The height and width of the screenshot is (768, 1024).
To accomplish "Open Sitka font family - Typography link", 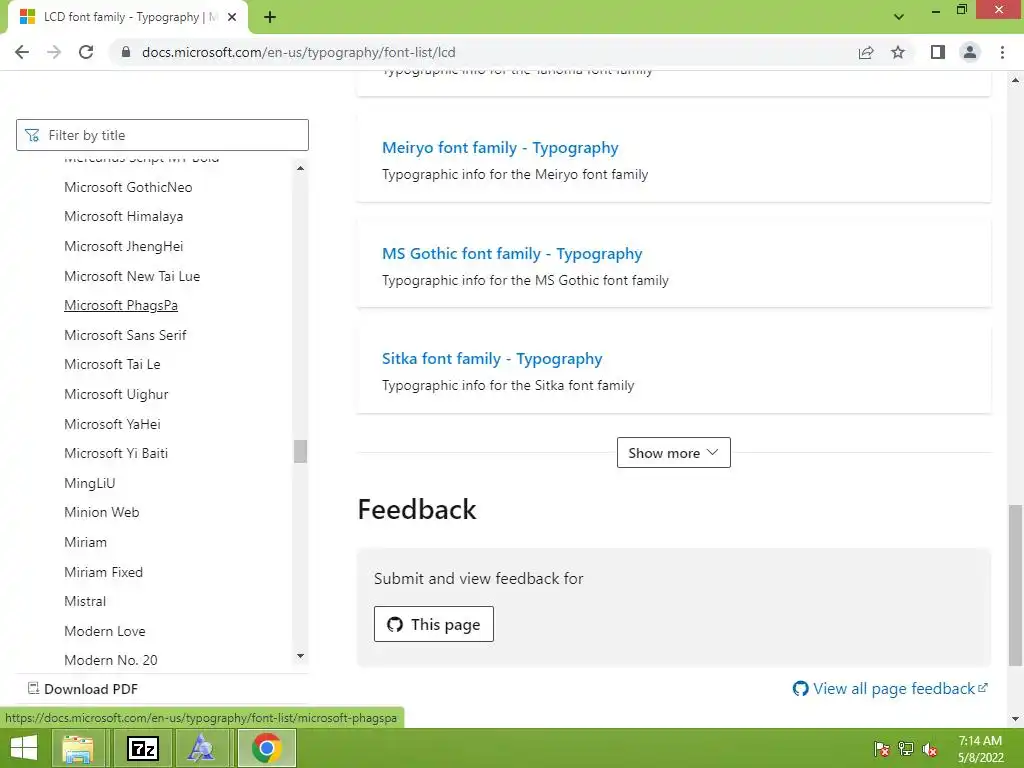I will [x=492, y=359].
